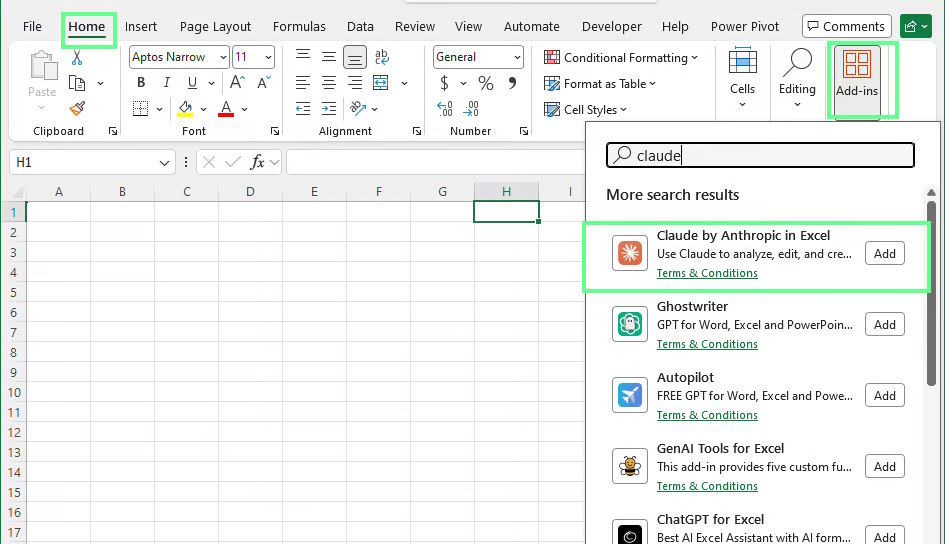
Task: Set Top Align for cells
Action: [303, 55]
